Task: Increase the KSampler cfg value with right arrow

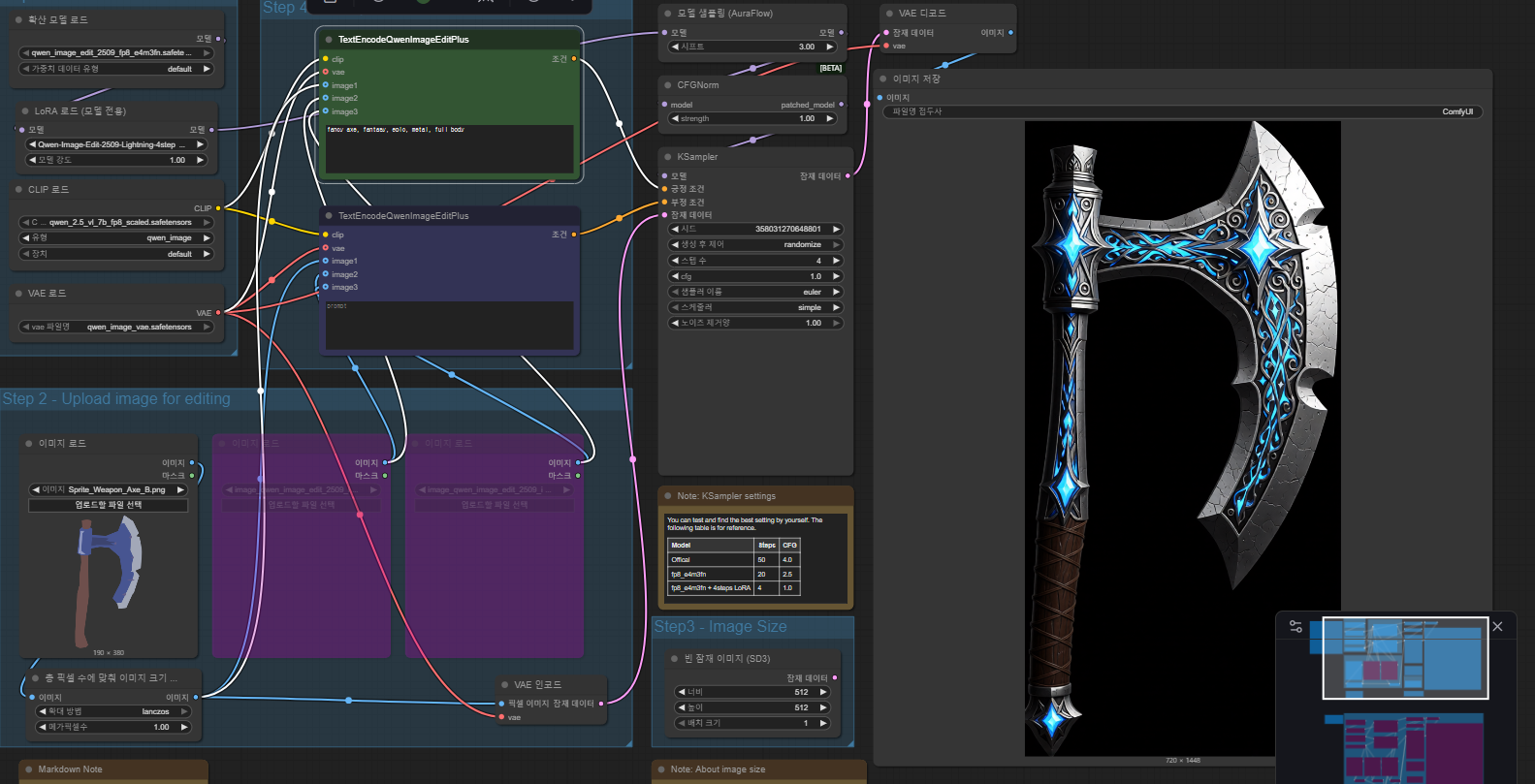Action: pyautogui.click(x=836, y=276)
